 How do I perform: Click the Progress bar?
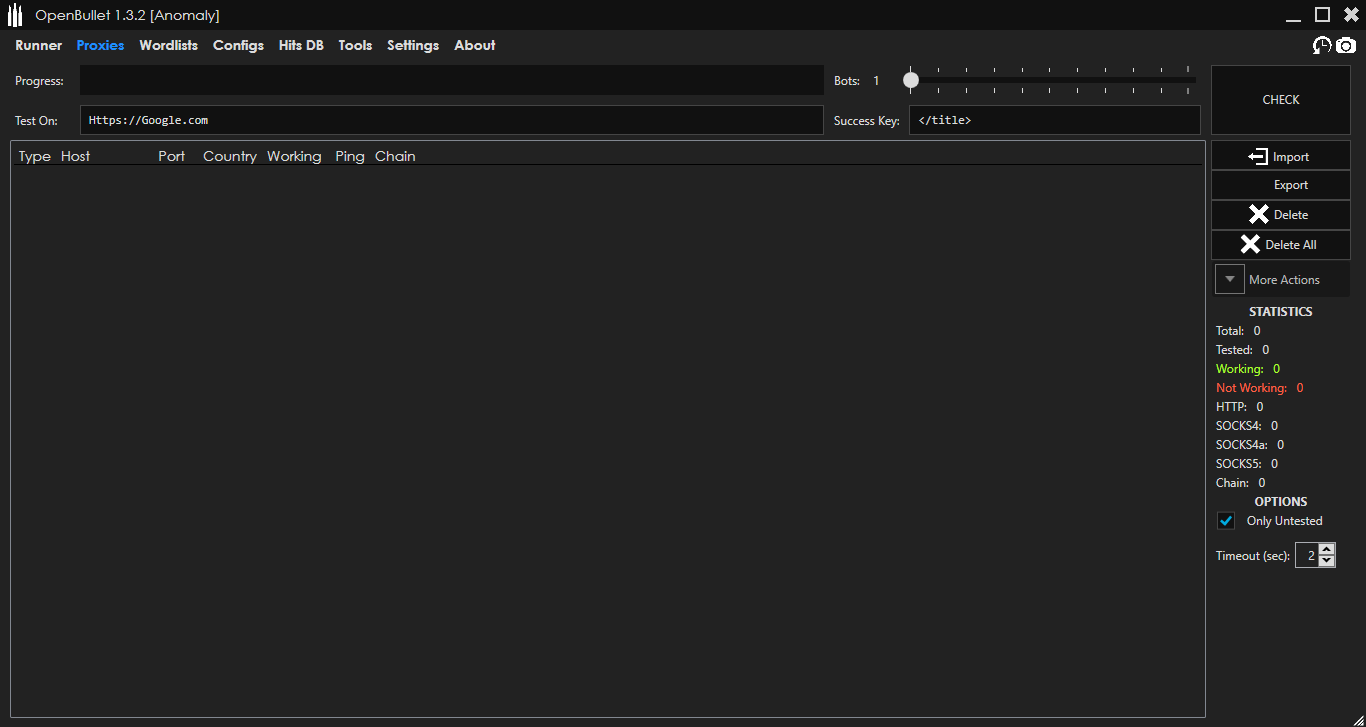click(x=452, y=80)
